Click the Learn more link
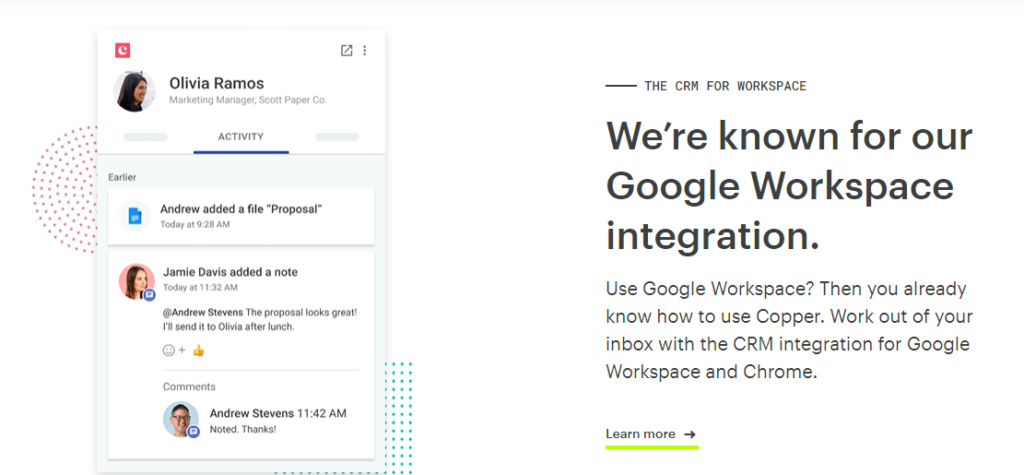Image resolution: width=1024 pixels, height=475 pixels. [x=651, y=434]
